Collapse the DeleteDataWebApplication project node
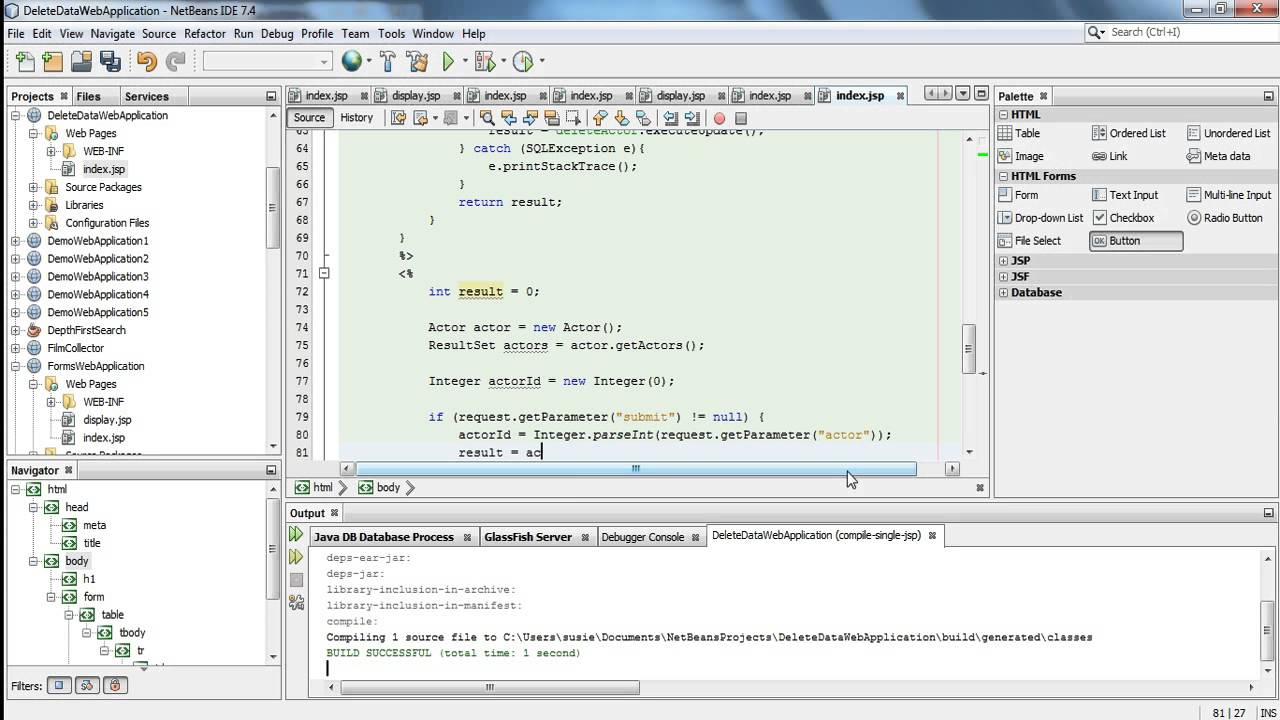The height and width of the screenshot is (720, 1280). 16,116
